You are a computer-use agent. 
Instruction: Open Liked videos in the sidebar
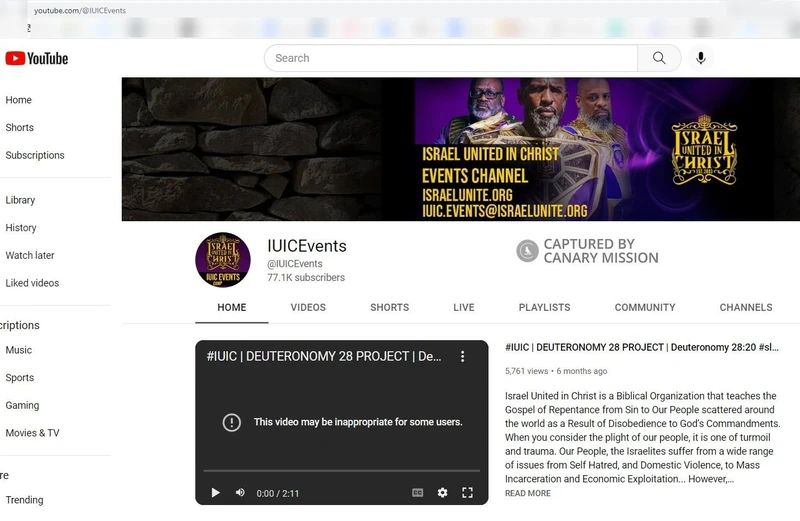(32, 283)
